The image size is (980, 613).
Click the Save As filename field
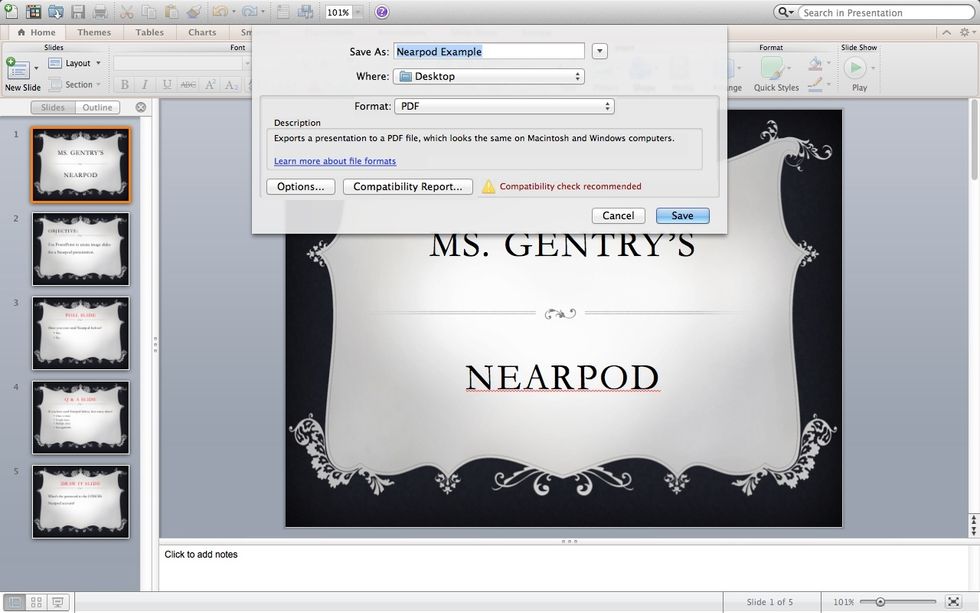pos(489,51)
